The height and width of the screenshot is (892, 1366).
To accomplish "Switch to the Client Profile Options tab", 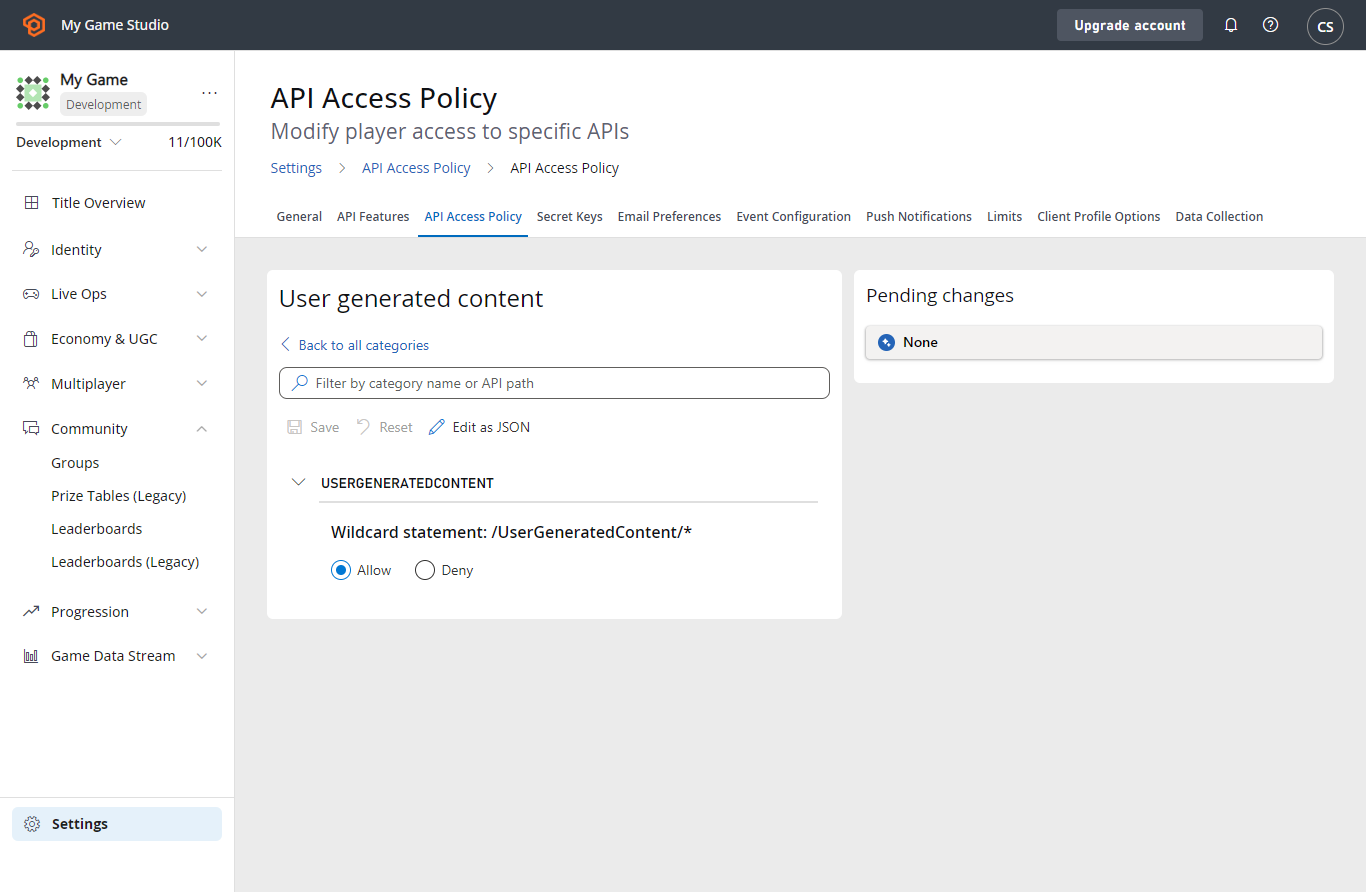I will pyautogui.click(x=1099, y=217).
